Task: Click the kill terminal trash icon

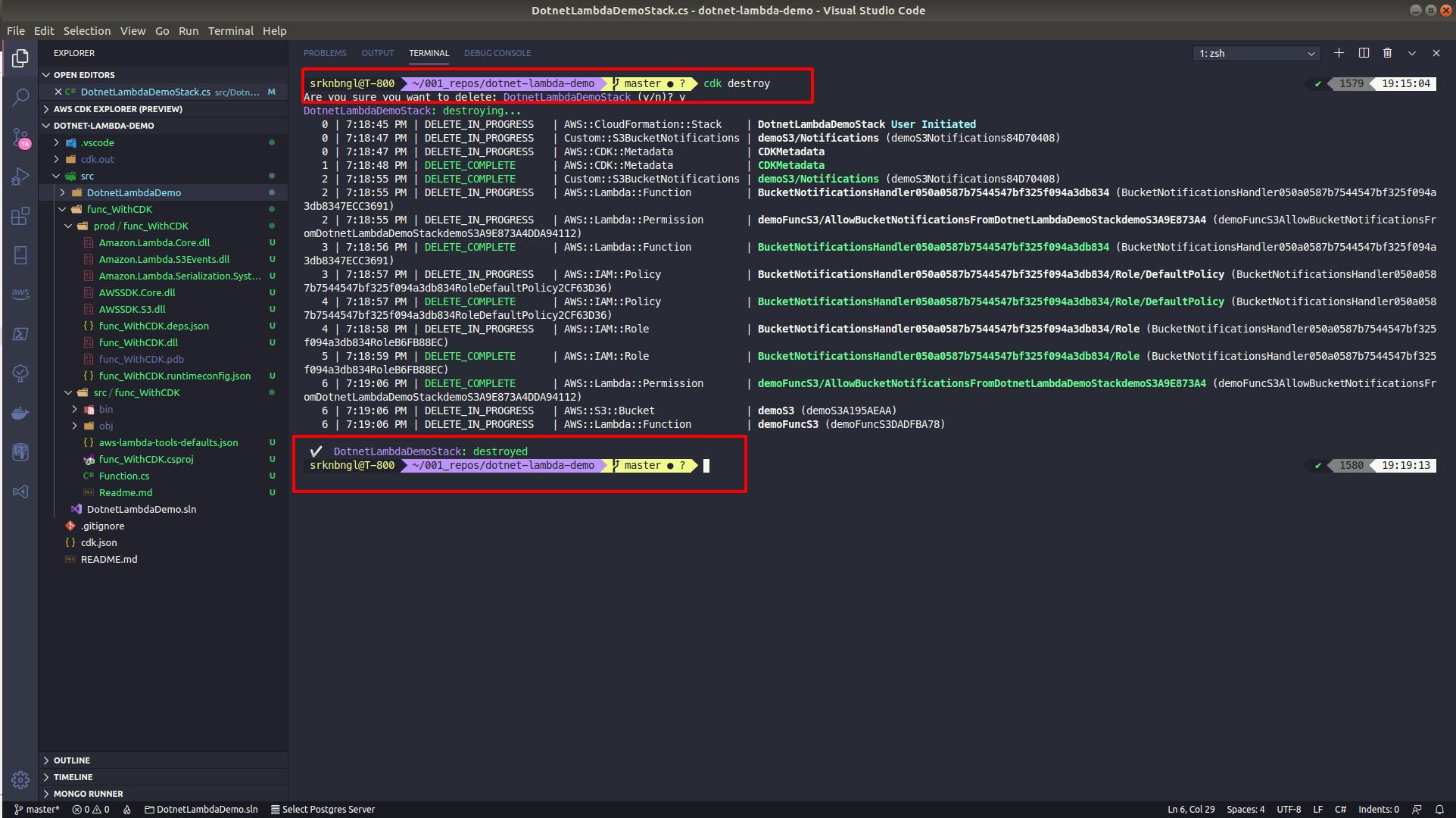Action: [1387, 53]
